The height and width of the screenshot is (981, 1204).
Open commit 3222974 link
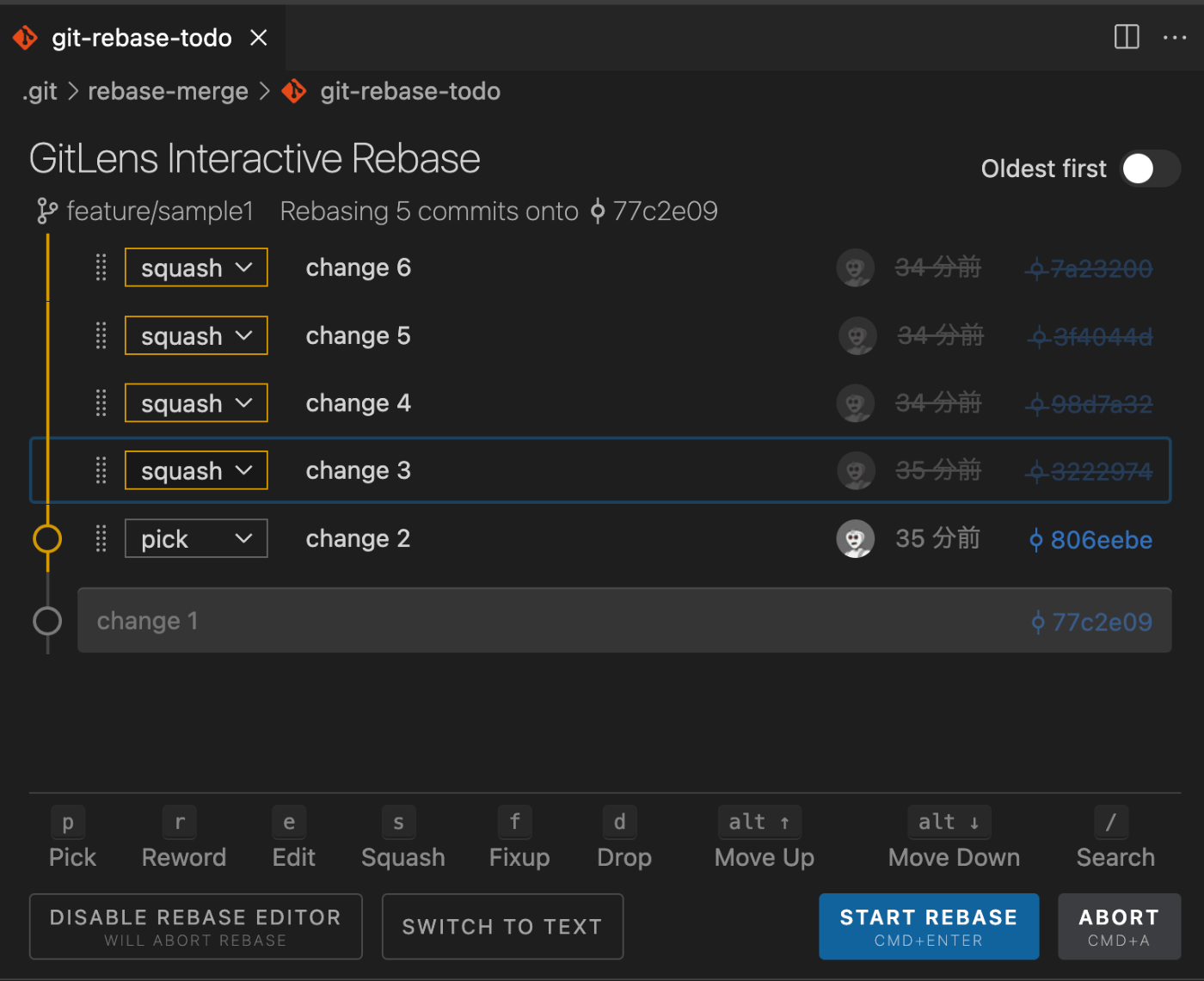(1090, 471)
